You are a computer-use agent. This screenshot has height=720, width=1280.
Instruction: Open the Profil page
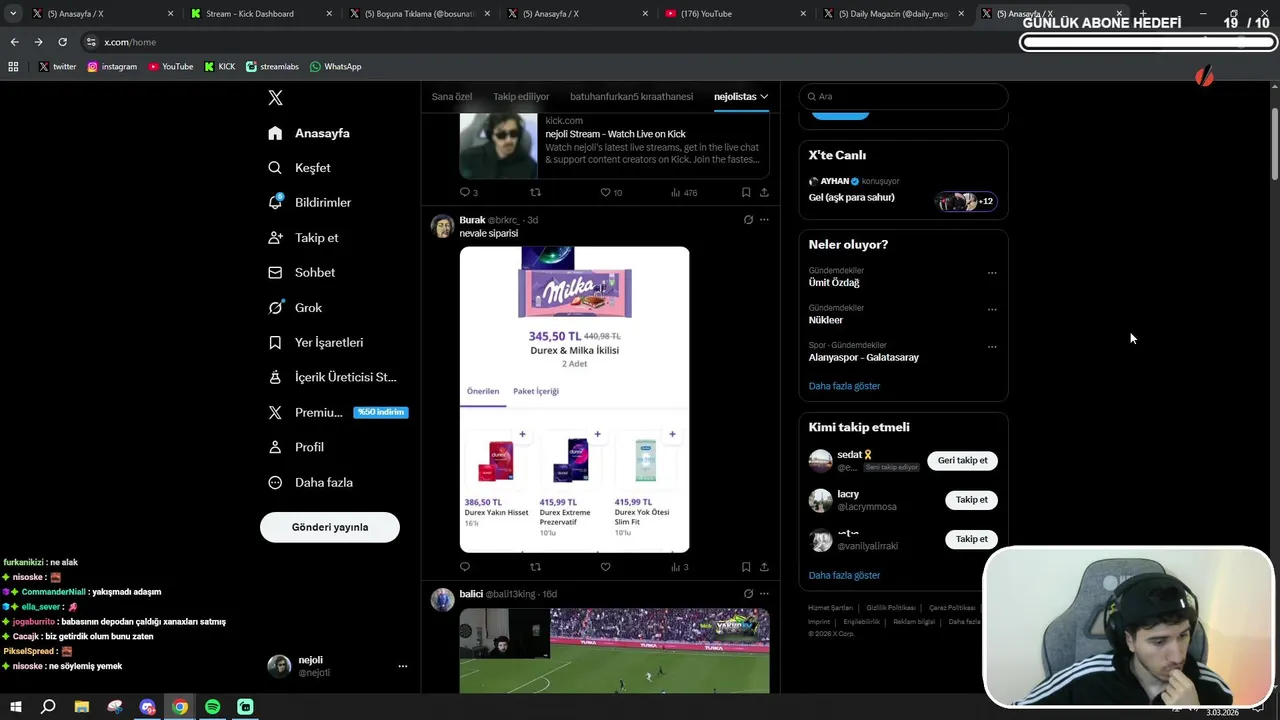click(x=296, y=447)
